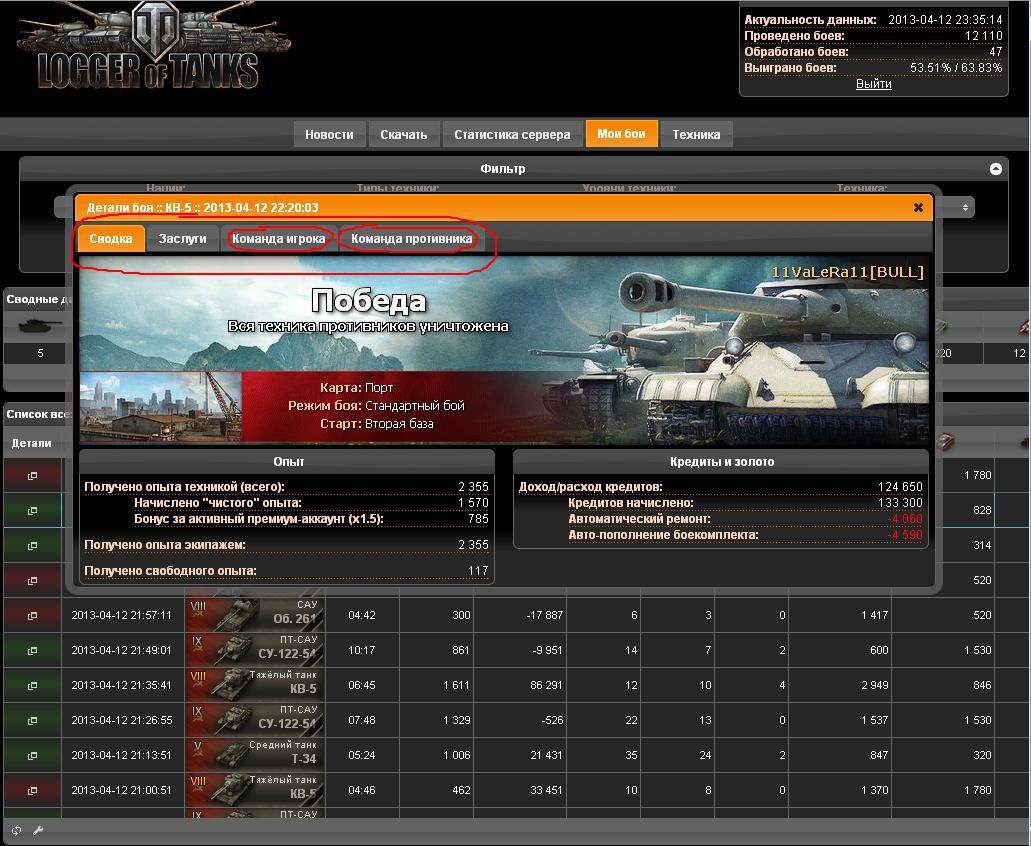
Task: Open details icon for 21:49:01 battle
Action: [x=32, y=650]
